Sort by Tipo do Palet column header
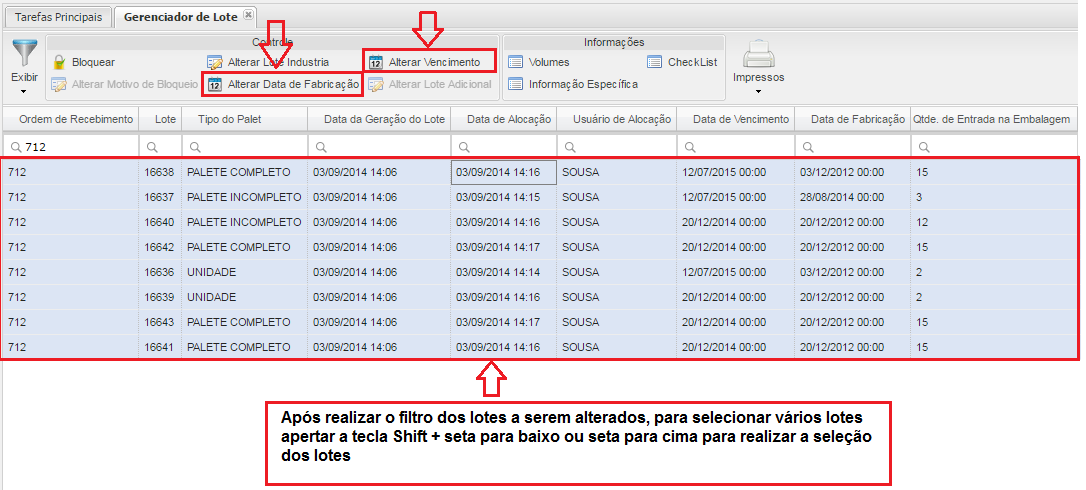 pos(244,119)
